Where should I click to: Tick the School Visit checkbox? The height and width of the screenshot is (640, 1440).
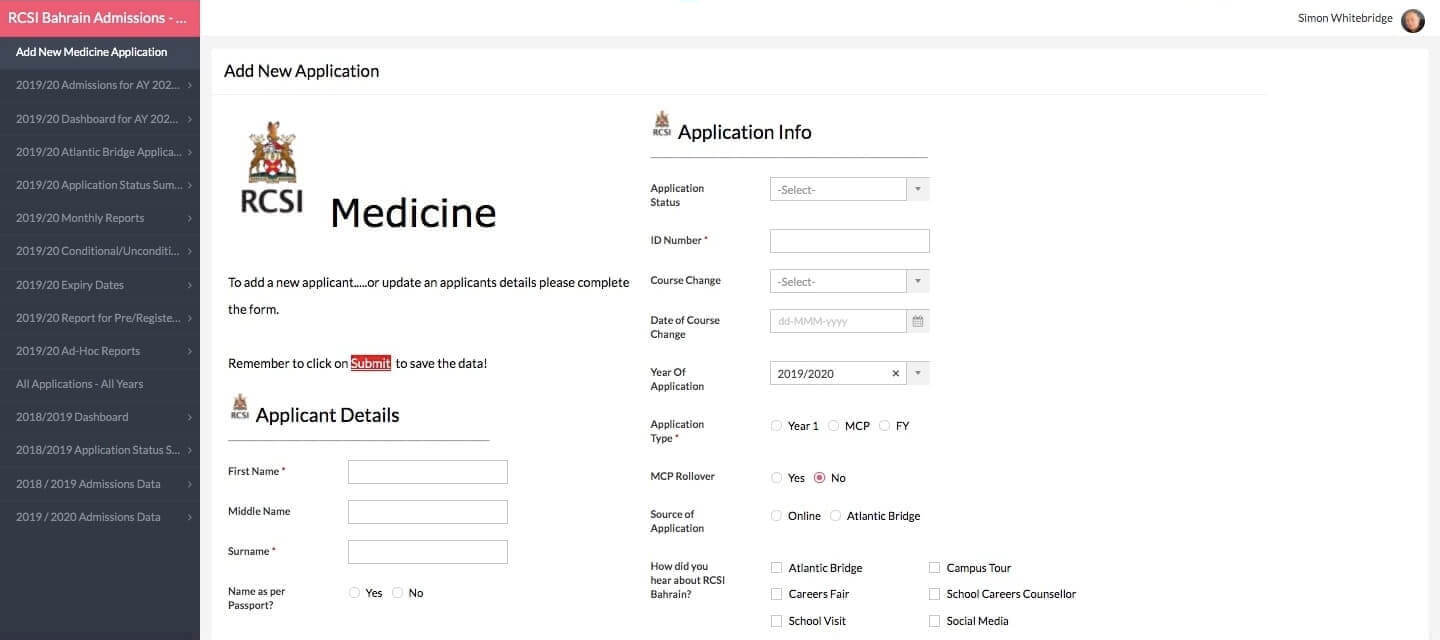(x=776, y=621)
